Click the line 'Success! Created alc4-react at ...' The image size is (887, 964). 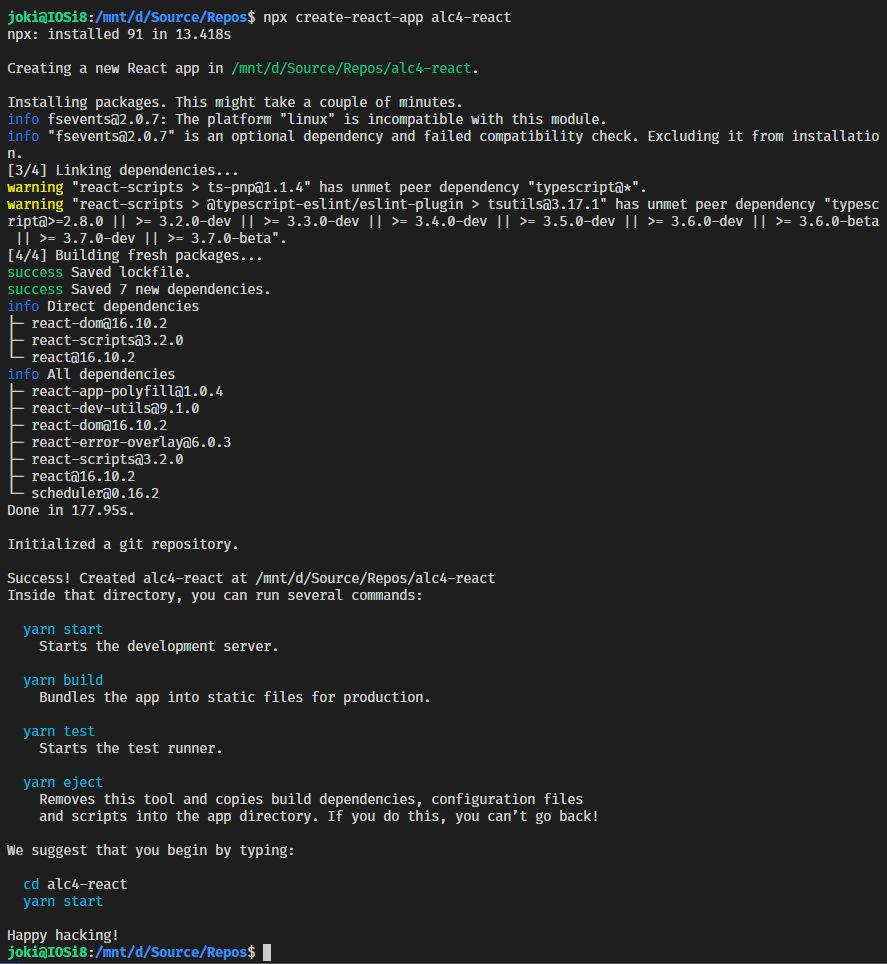251,579
